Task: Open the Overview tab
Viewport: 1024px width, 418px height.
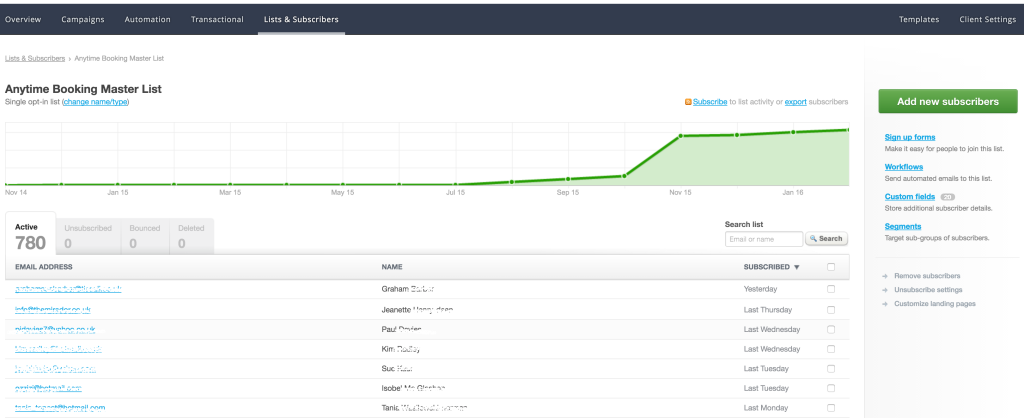Action: [x=23, y=20]
